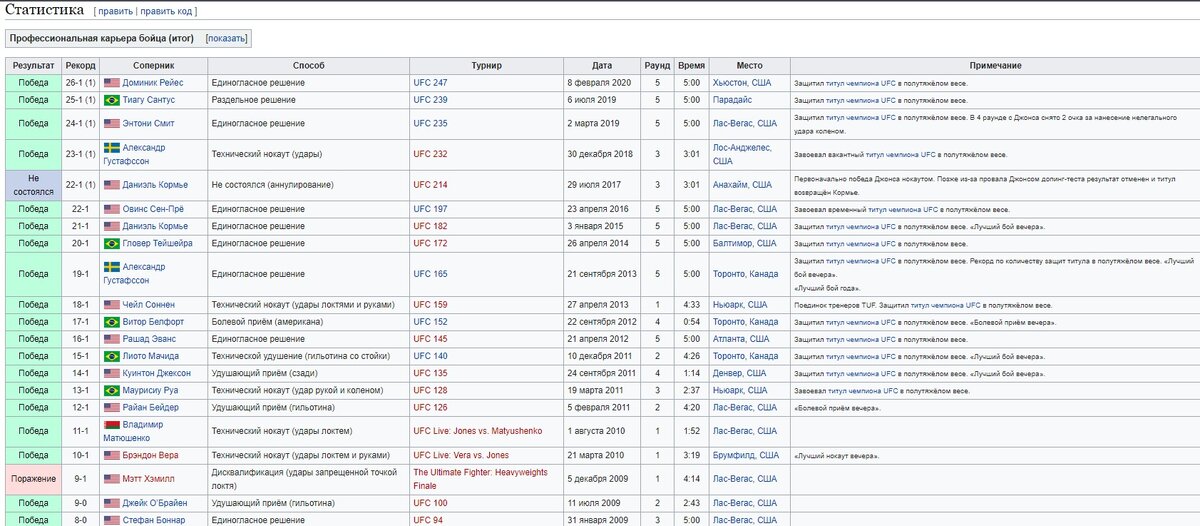Click the US flag beside Рашад Эванс
1200x526 pixels.
click(112, 339)
